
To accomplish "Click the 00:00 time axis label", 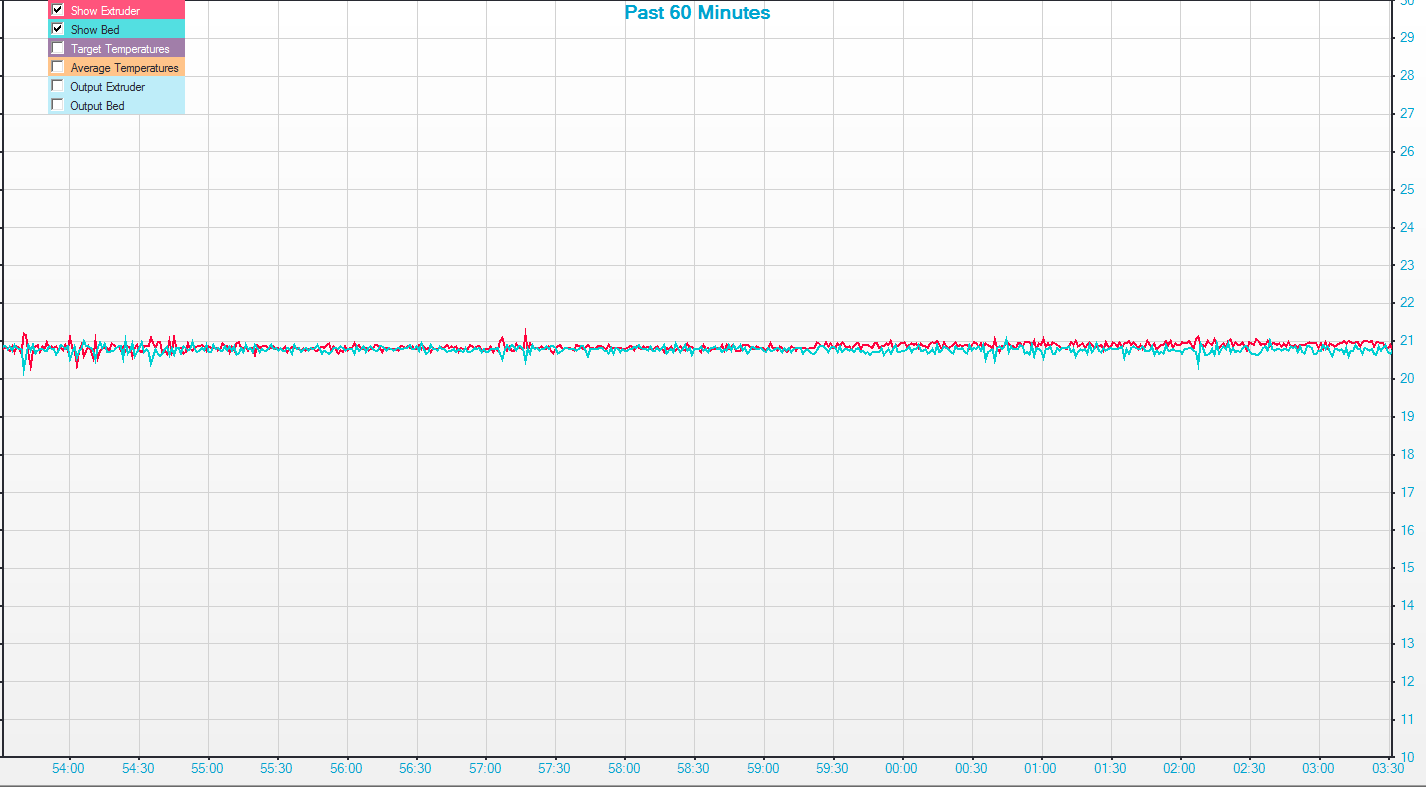I will [902, 769].
